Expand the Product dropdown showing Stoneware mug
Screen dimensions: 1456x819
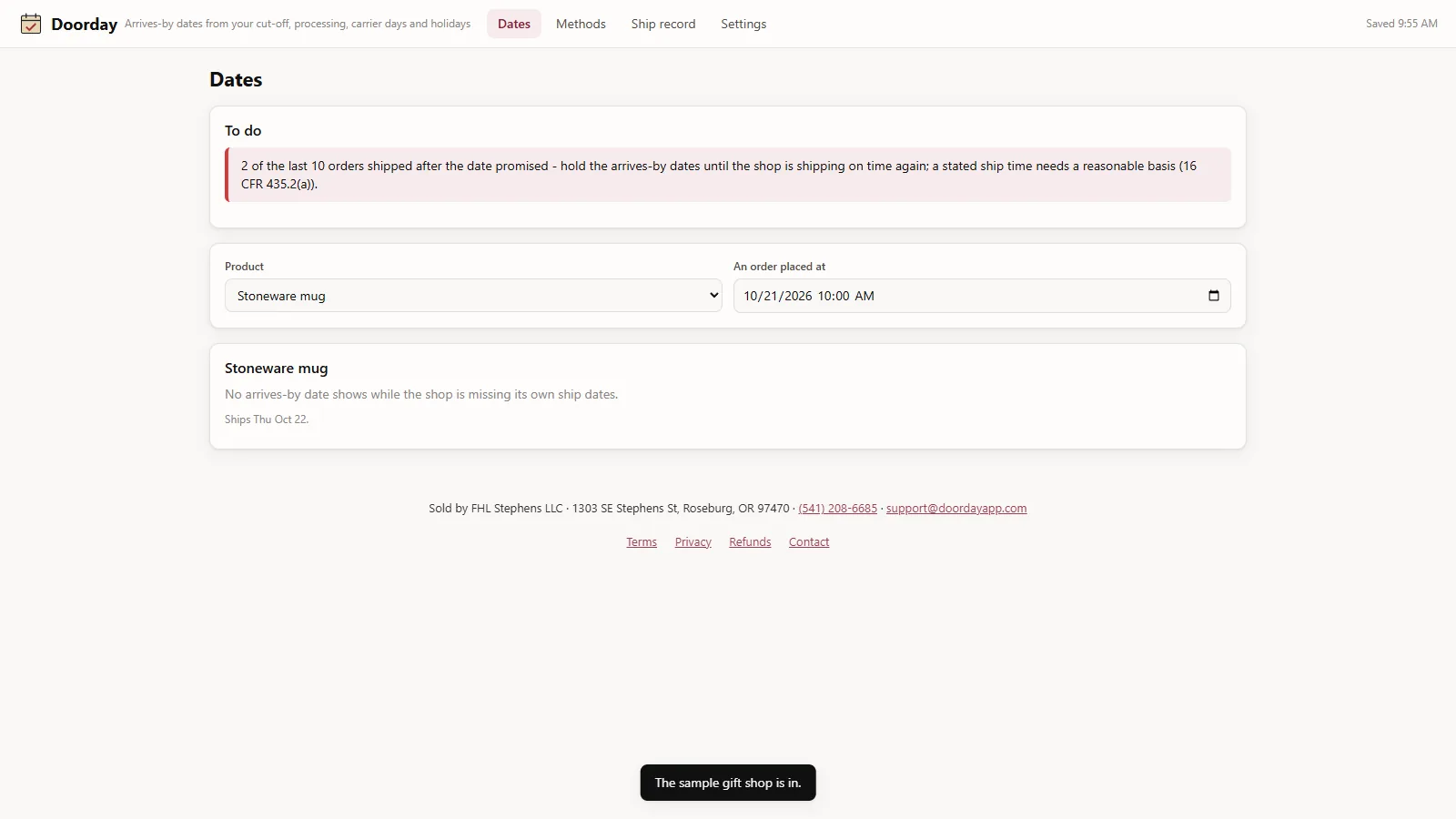coord(473,296)
